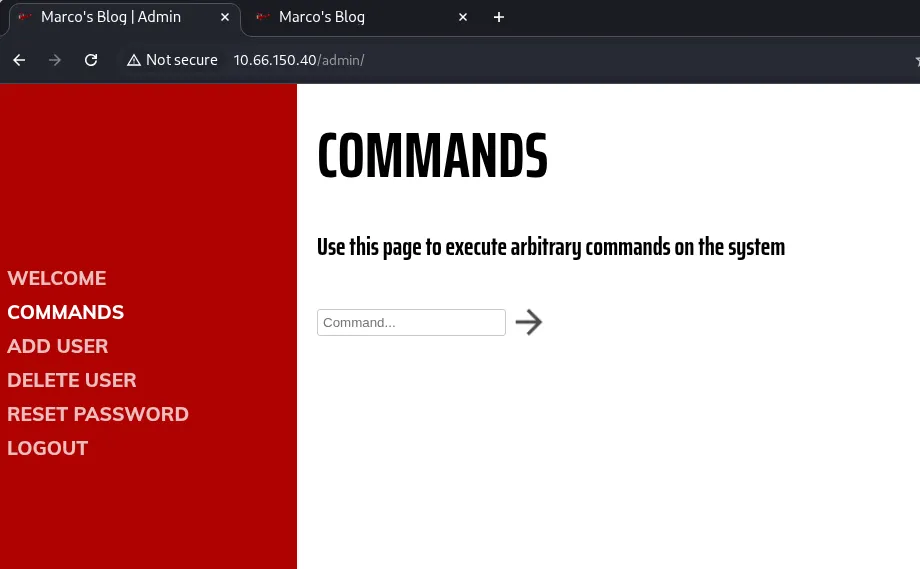Close the second Marco's Blog tab

click(463, 17)
